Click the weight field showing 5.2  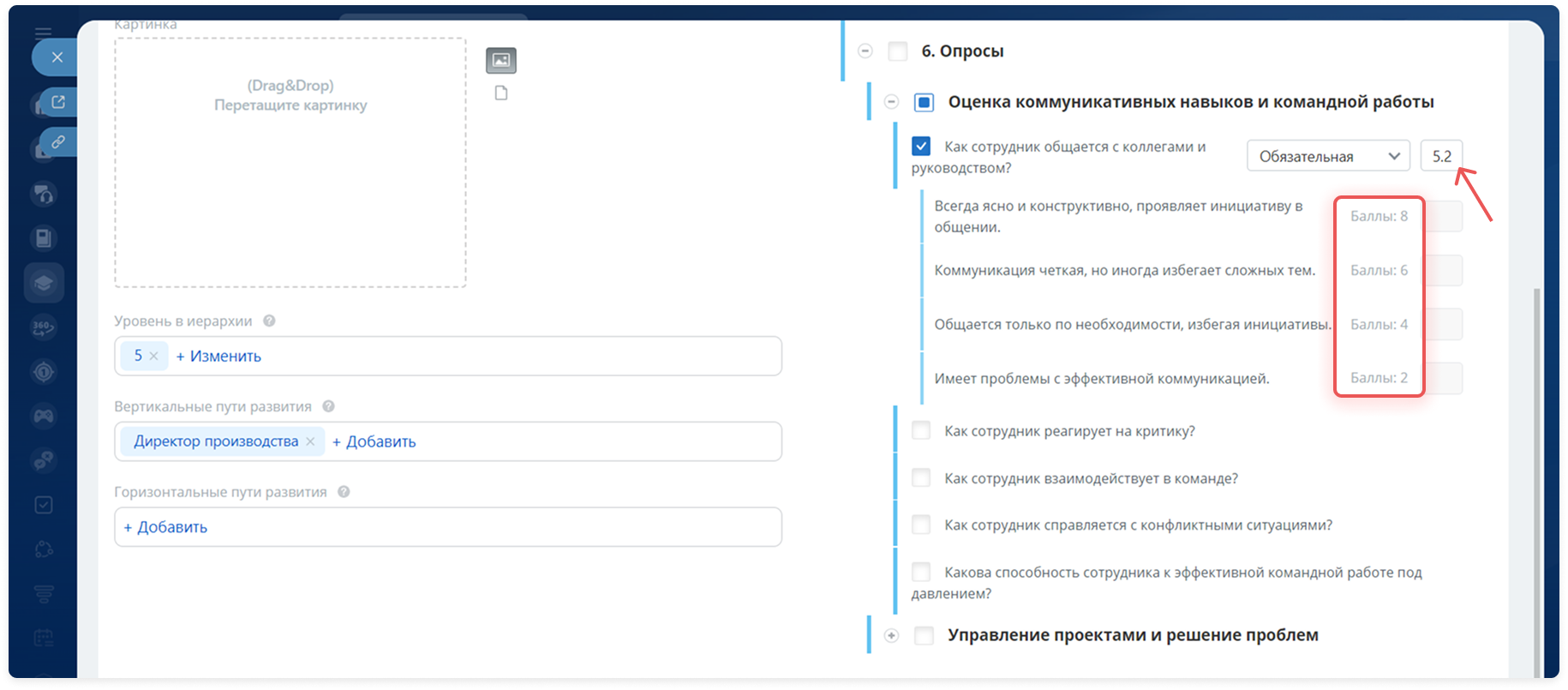(x=1441, y=156)
